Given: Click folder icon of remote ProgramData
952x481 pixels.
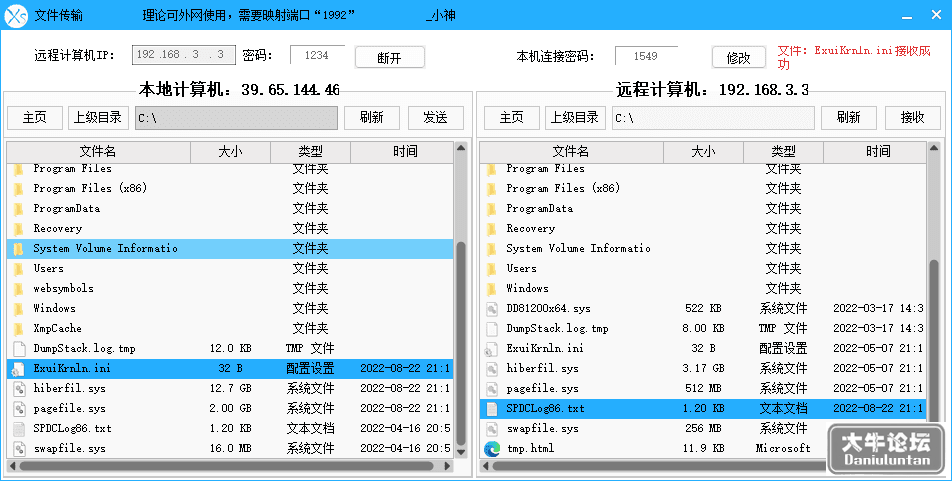Looking at the screenshot, I should [x=492, y=209].
